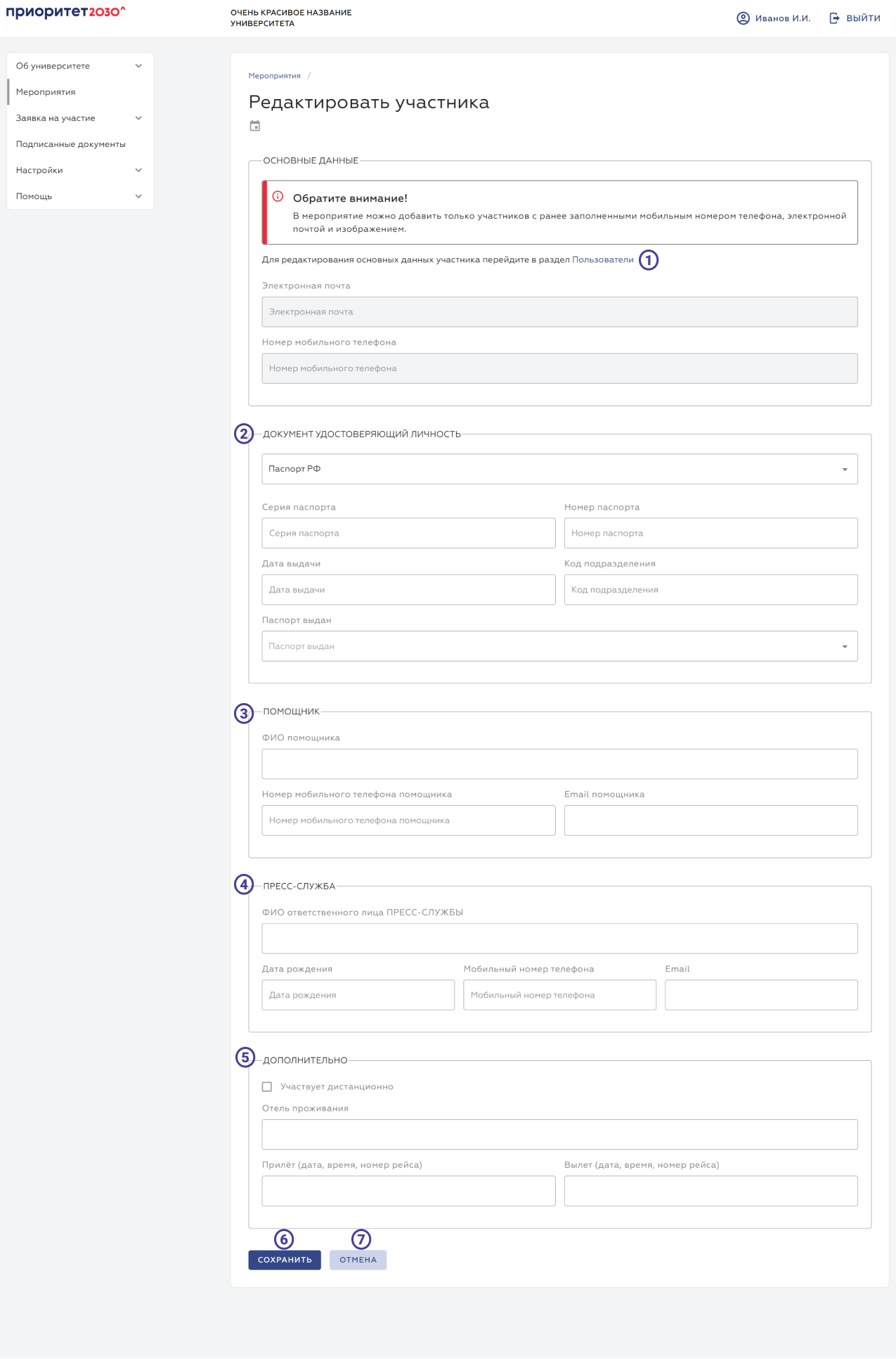The height and width of the screenshot is (1359, 896).
Task: Follow the Пользователи link
Action: (602, 259)
